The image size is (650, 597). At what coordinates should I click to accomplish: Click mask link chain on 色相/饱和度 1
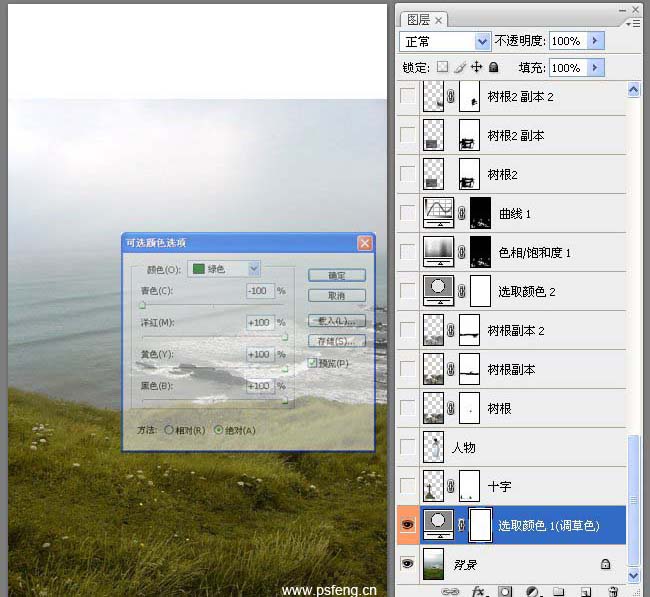[461, 252]
